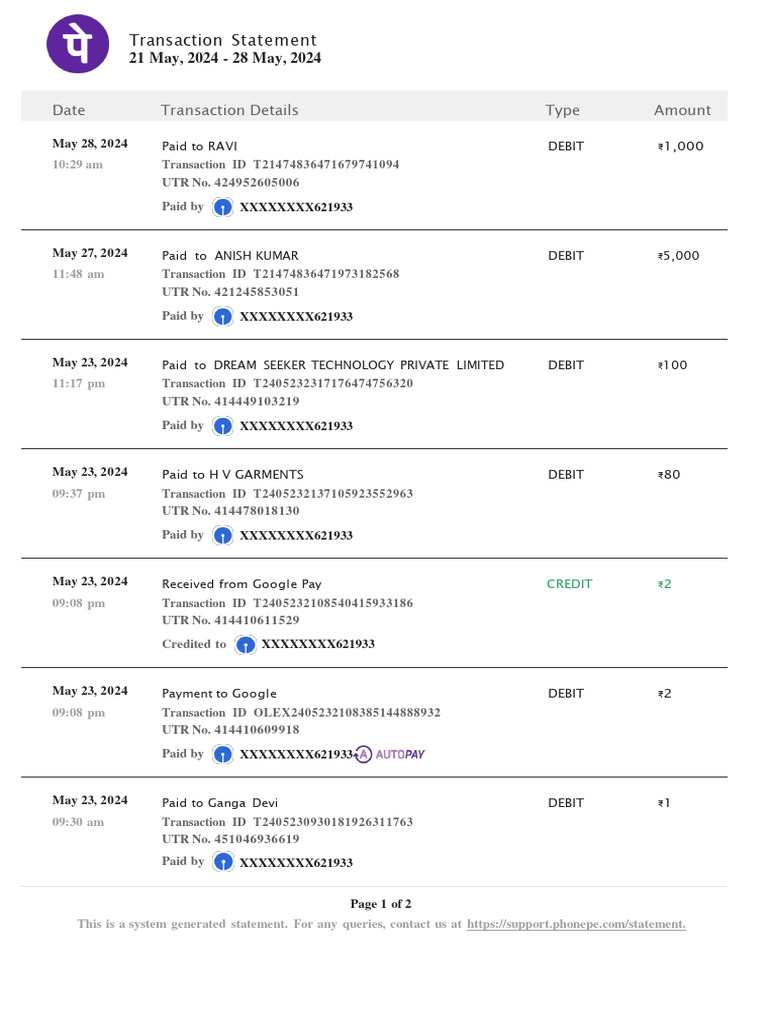
Task: Click UTR No. 424952605006
Action: (231, 182)
